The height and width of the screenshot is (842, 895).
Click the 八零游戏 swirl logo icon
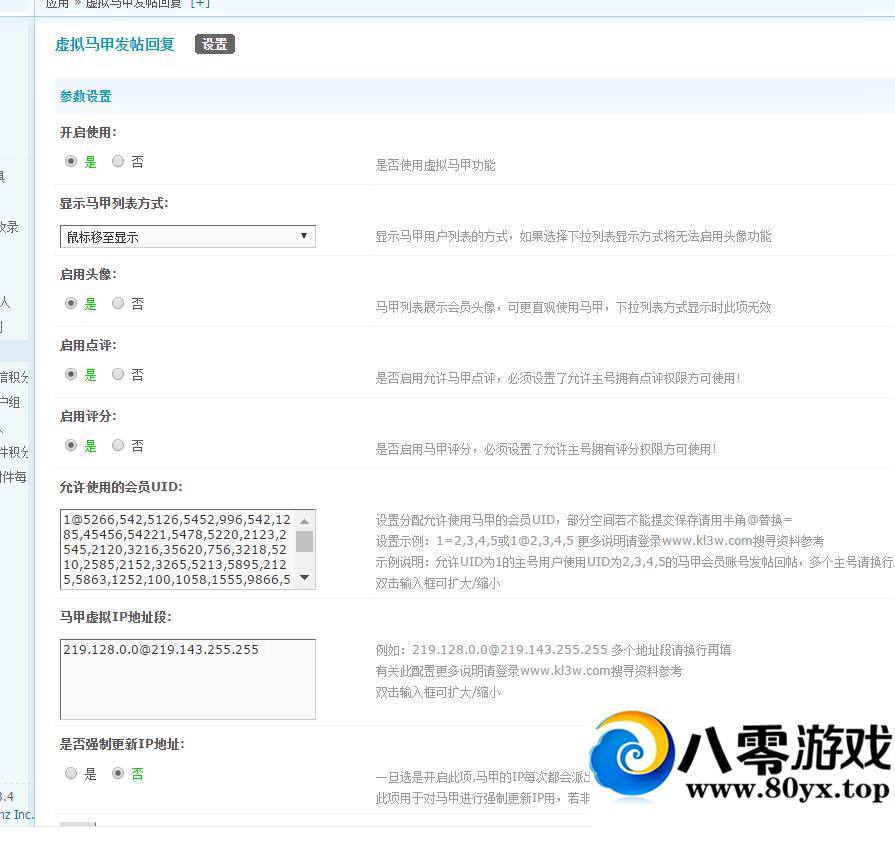pos(632,756)
